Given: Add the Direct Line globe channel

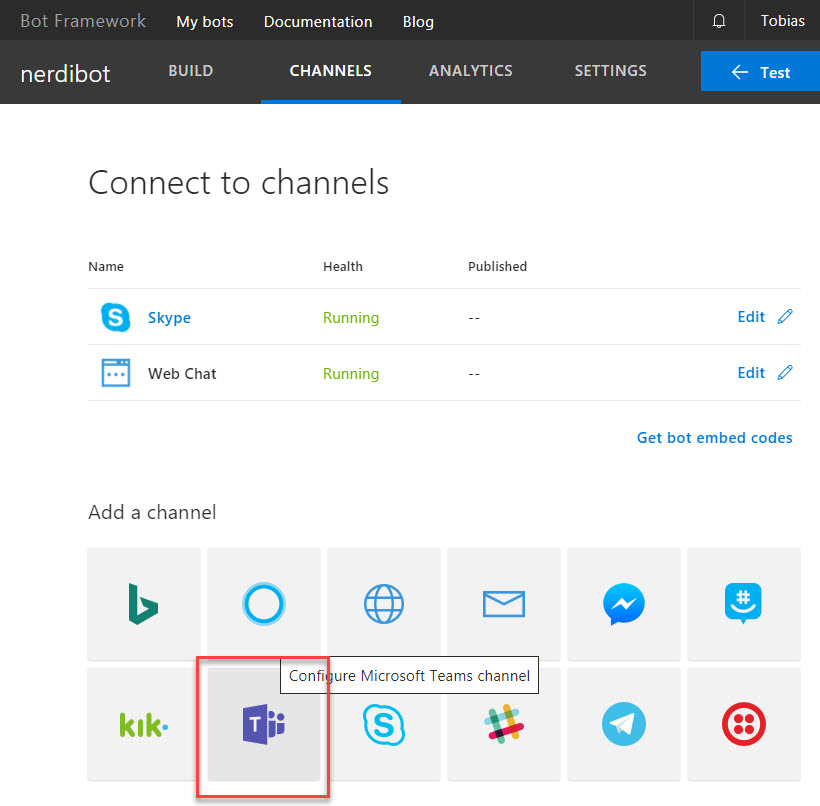Looking at the screenshot, I should pos(384,604).
